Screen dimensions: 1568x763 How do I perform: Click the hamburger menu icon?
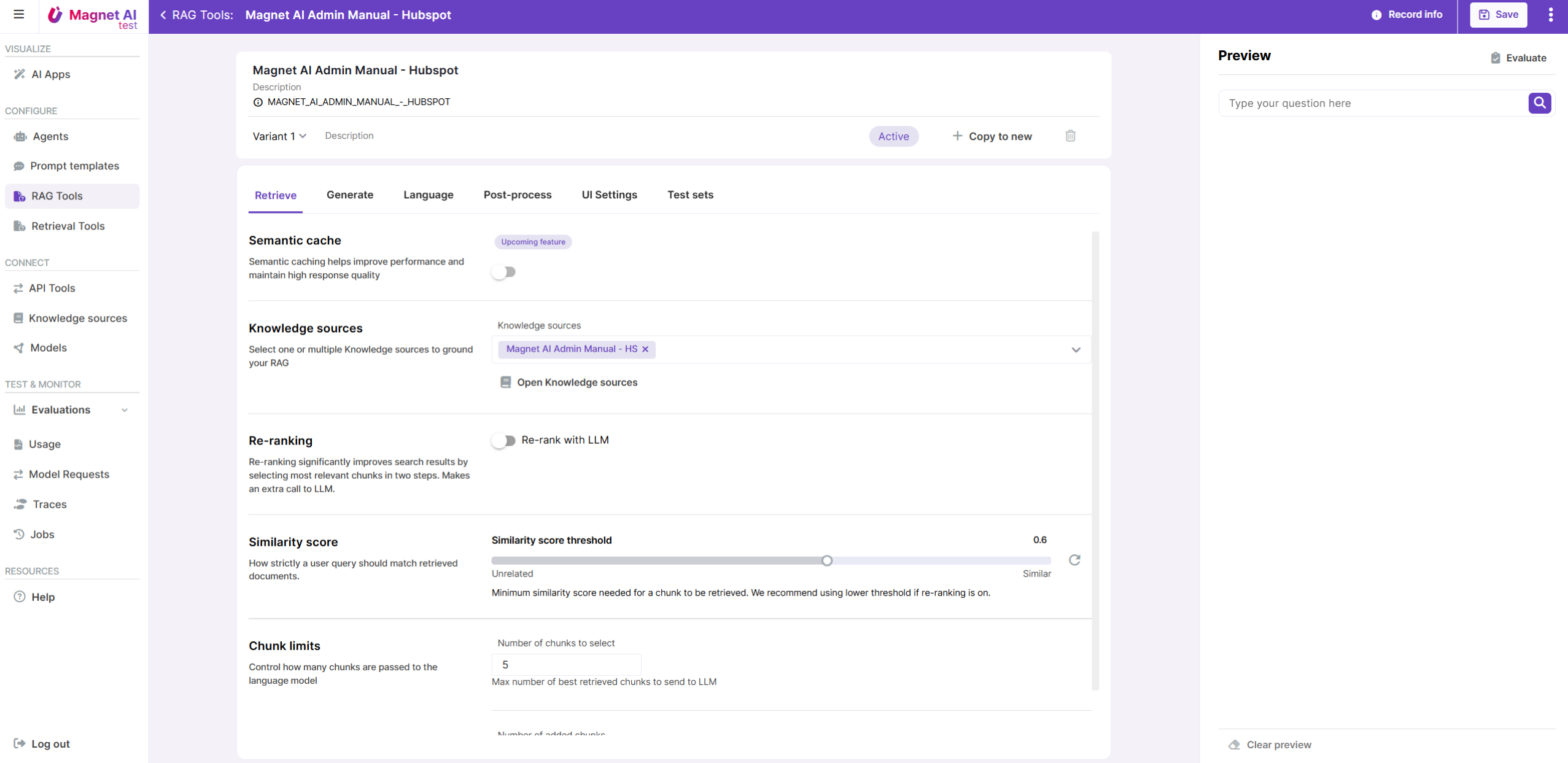point(19,14)
